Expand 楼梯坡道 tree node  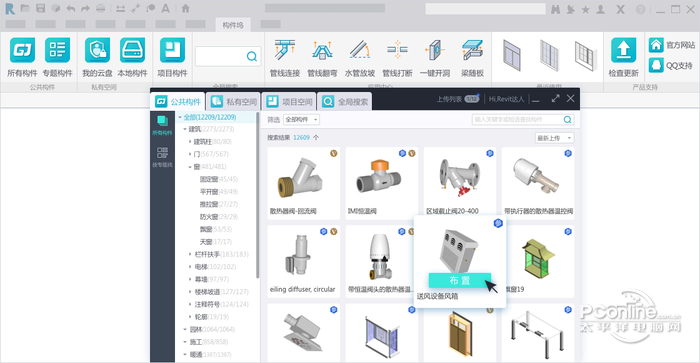190,292
